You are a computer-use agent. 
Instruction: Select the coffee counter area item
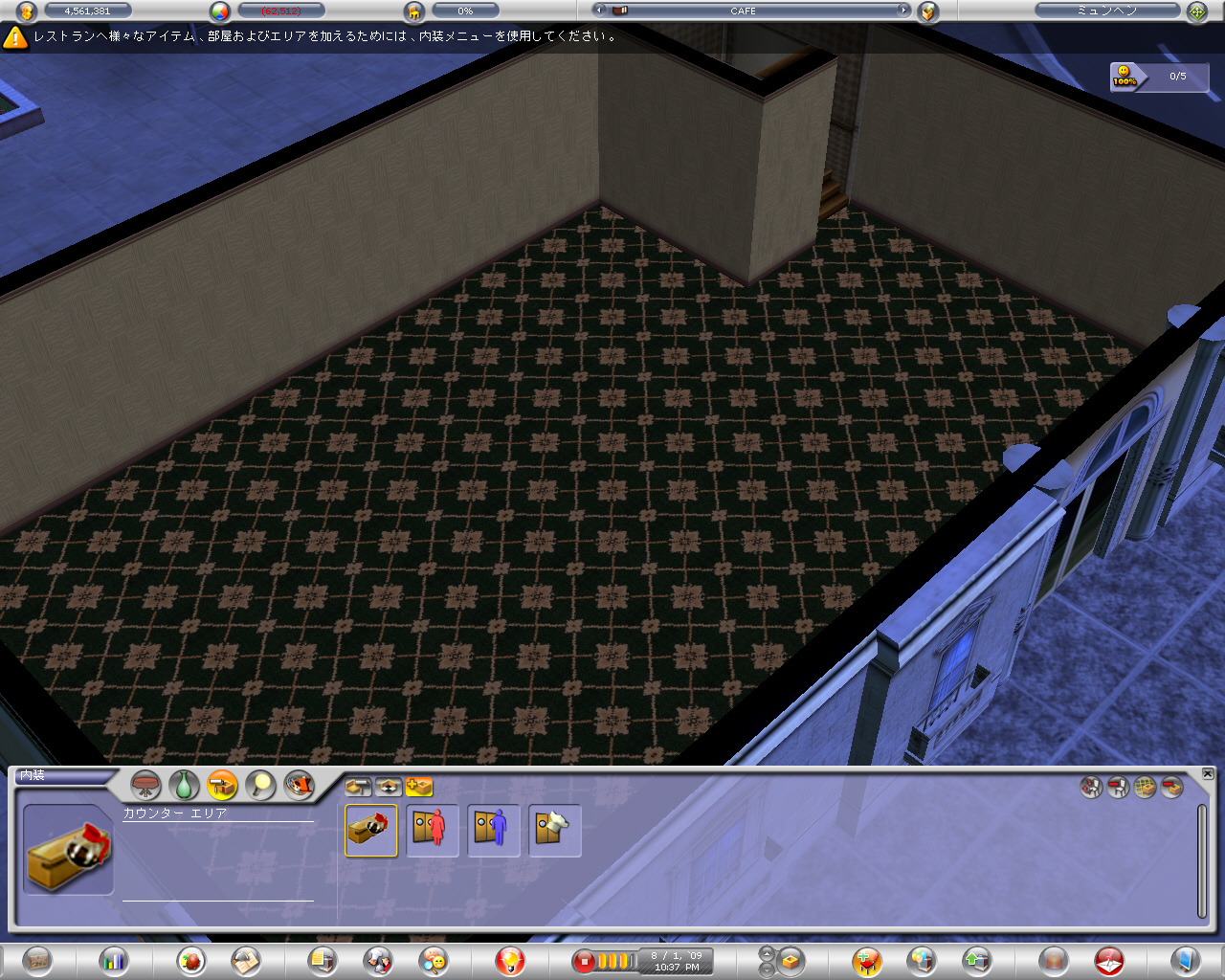[371, 830]
